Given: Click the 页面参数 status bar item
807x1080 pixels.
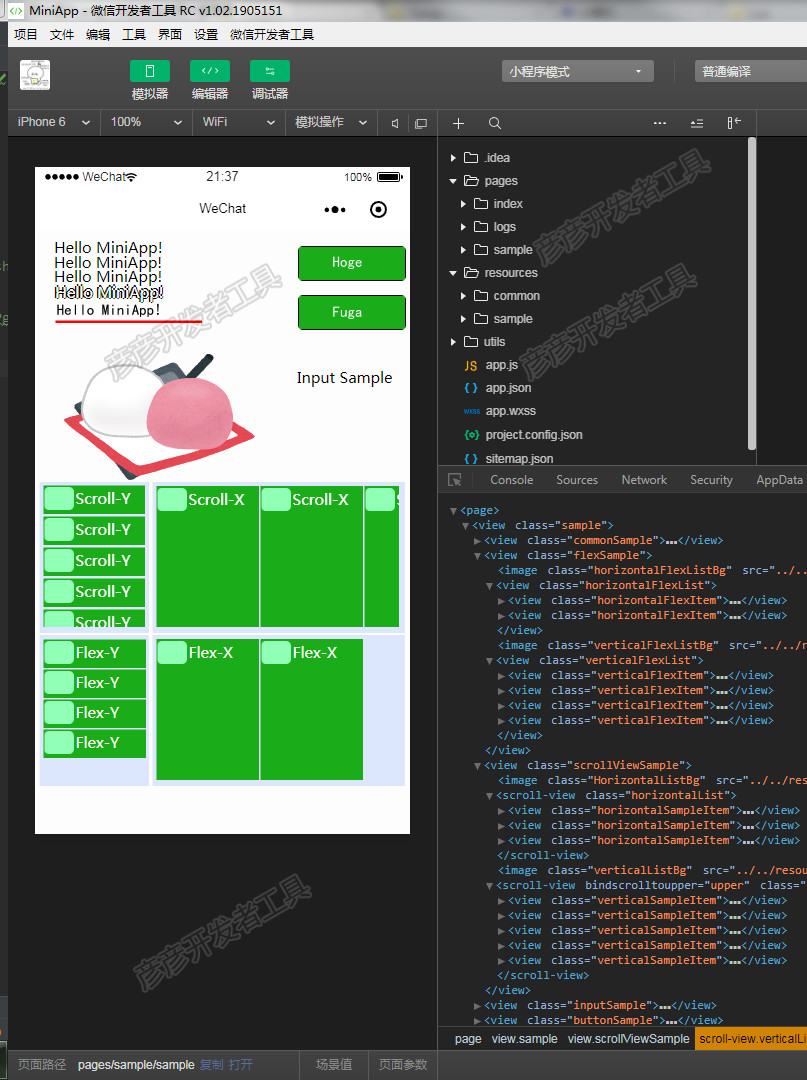Looking at the screenshot, I should (x=403, y=1065).
